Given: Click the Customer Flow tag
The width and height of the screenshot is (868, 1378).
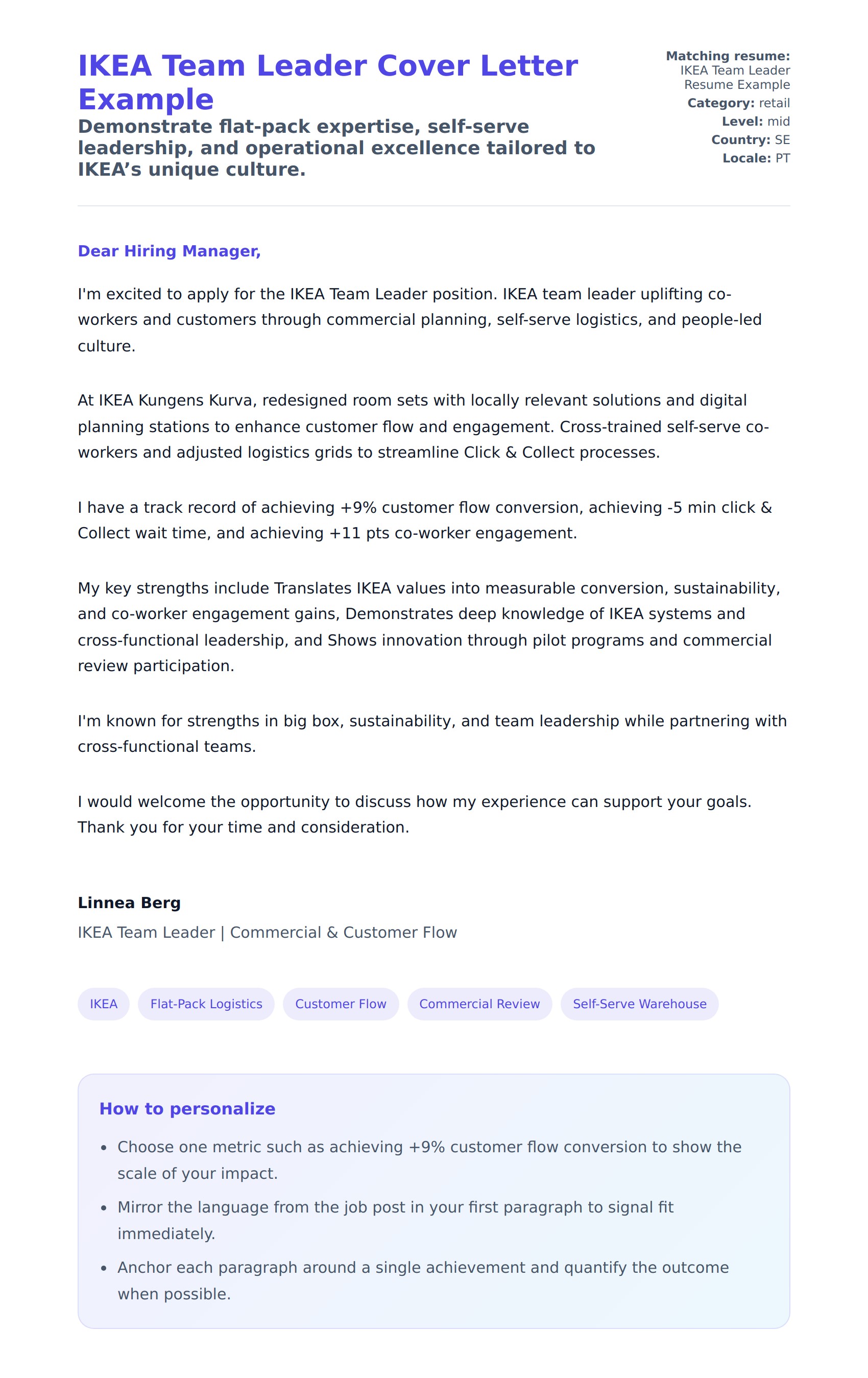Looking at the screenshot, I should coord(341,1004).
